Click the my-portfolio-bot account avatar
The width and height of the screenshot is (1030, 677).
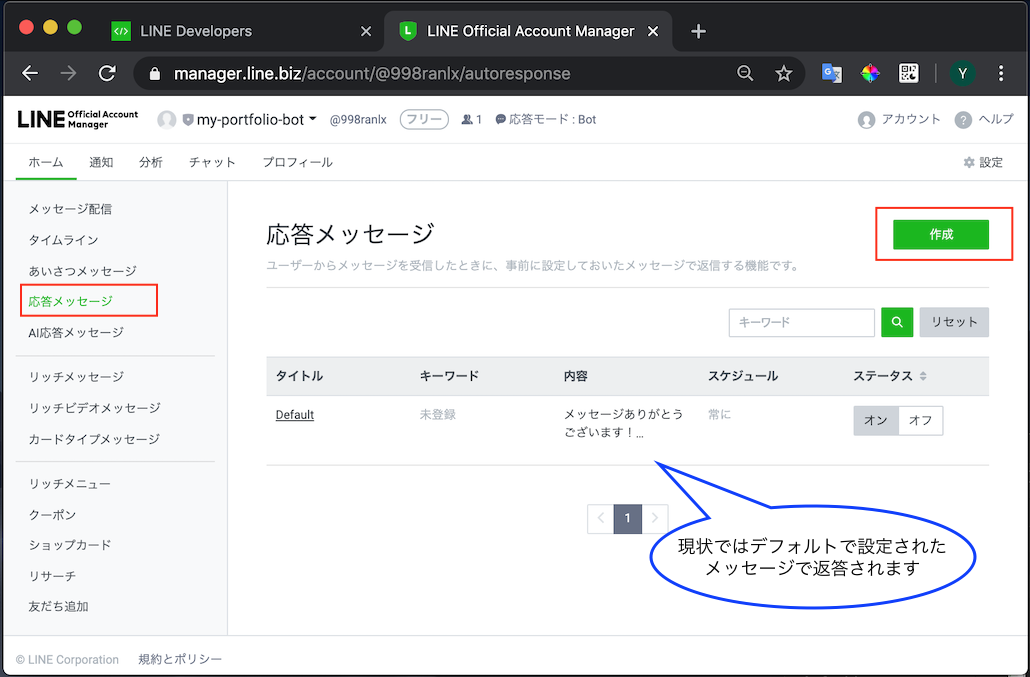pyautogui.click(x=167, y=120)
